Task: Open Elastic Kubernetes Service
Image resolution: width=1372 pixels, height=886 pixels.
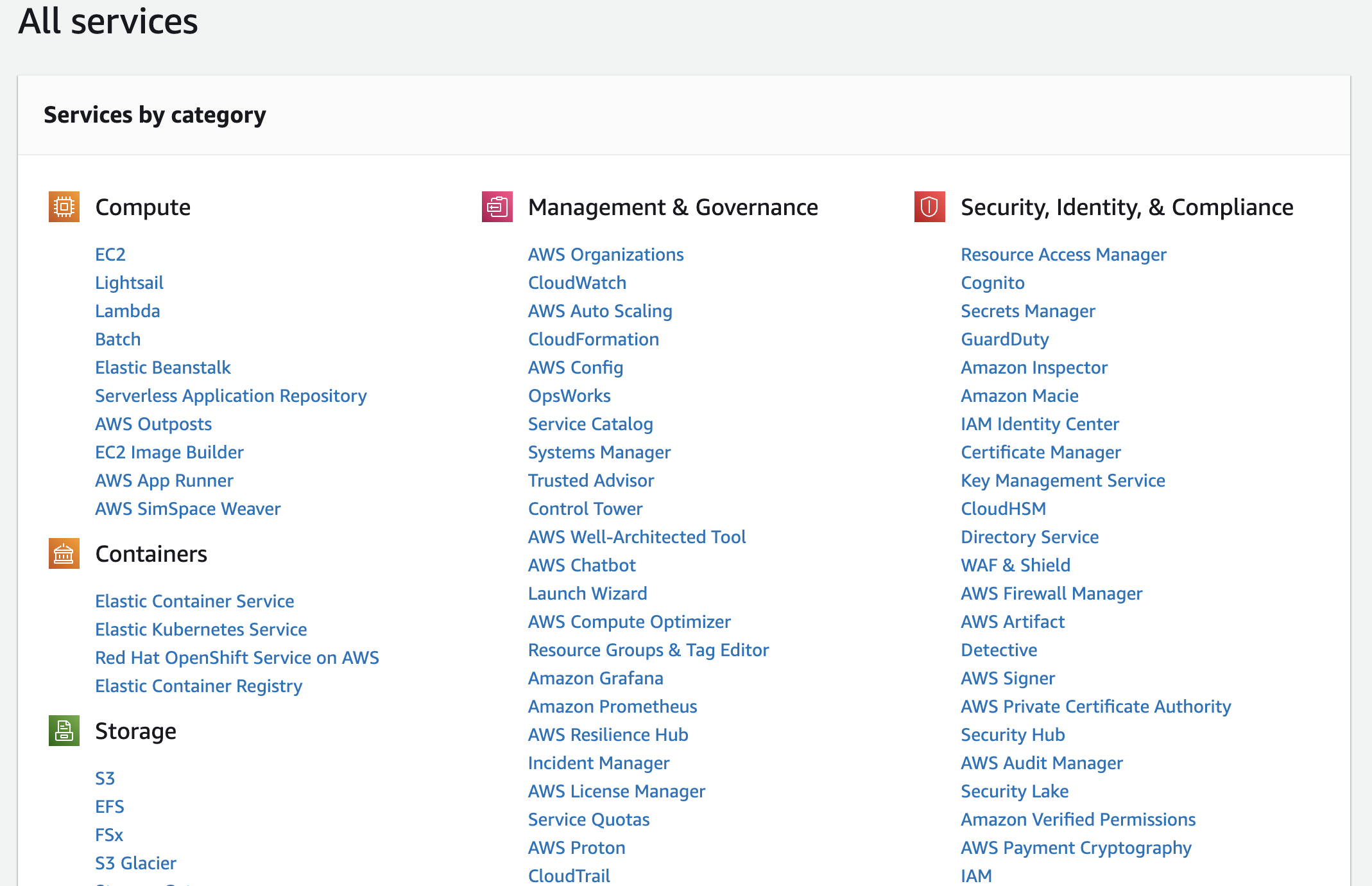Action: point(201,629)
